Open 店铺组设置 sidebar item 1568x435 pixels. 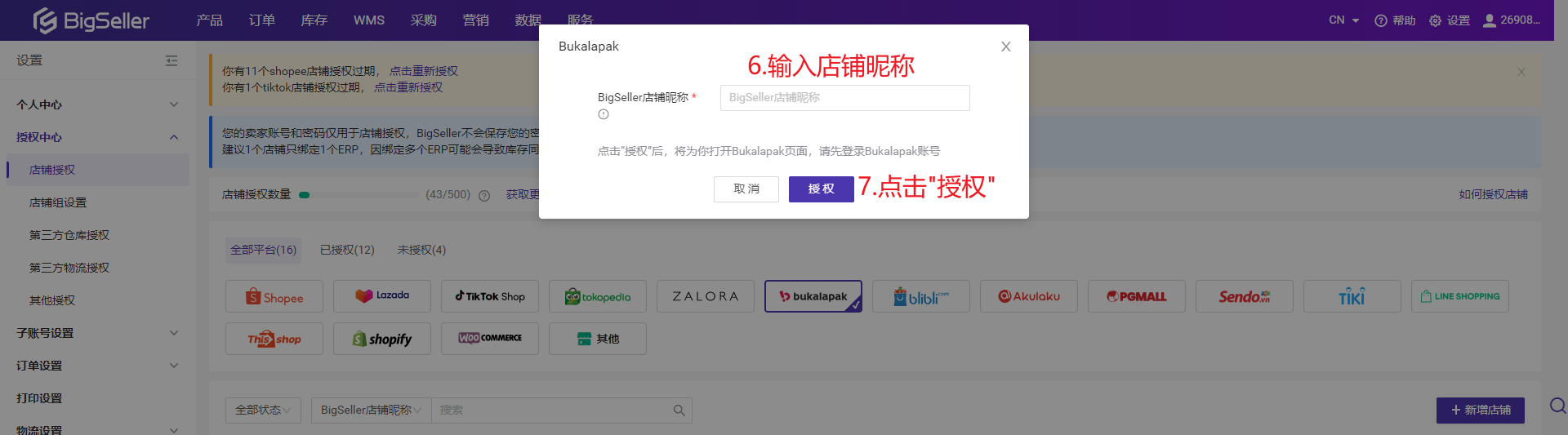[x=98, y=202]
